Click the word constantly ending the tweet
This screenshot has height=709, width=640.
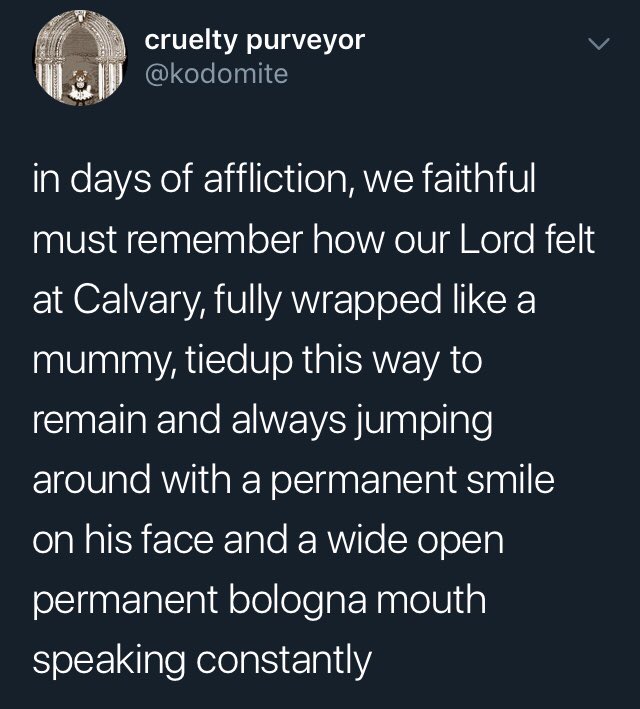(284, 661)
